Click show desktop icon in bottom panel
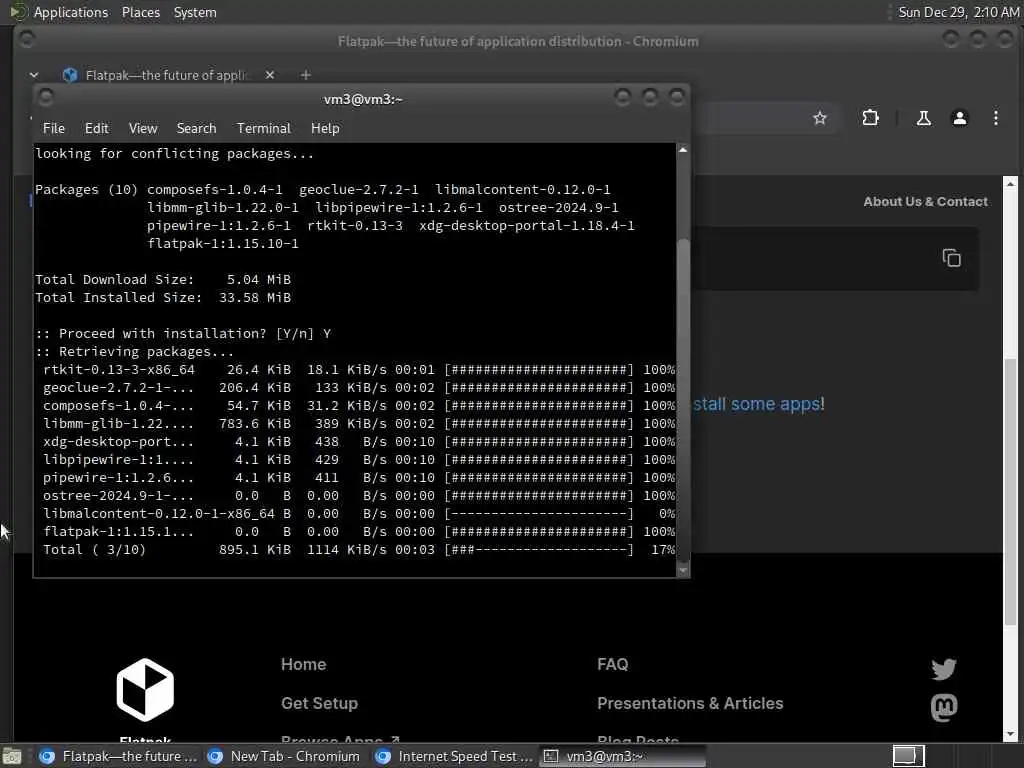Viewport: 1024px width, 768px height. (12, 757)
